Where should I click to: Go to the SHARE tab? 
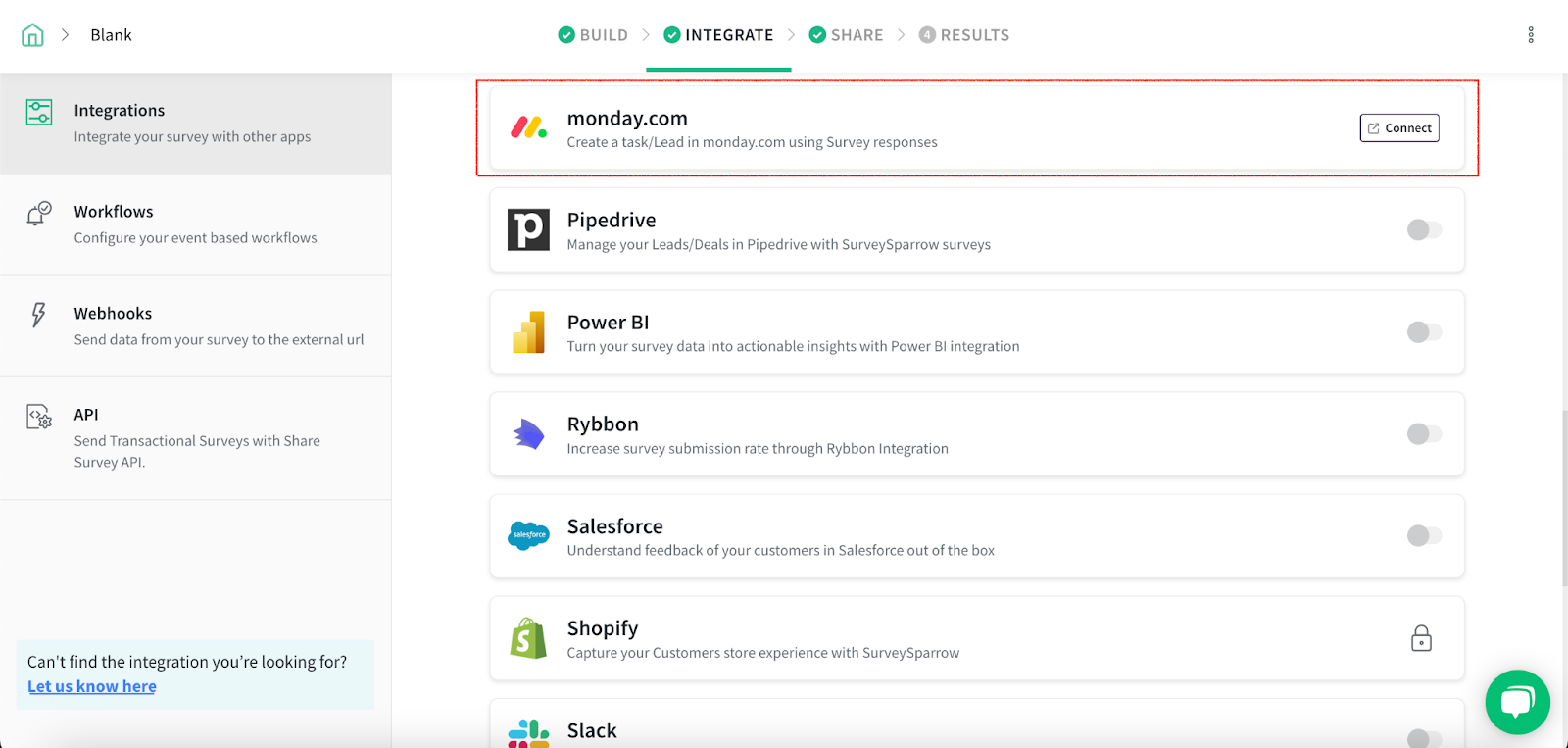[846, 35]
